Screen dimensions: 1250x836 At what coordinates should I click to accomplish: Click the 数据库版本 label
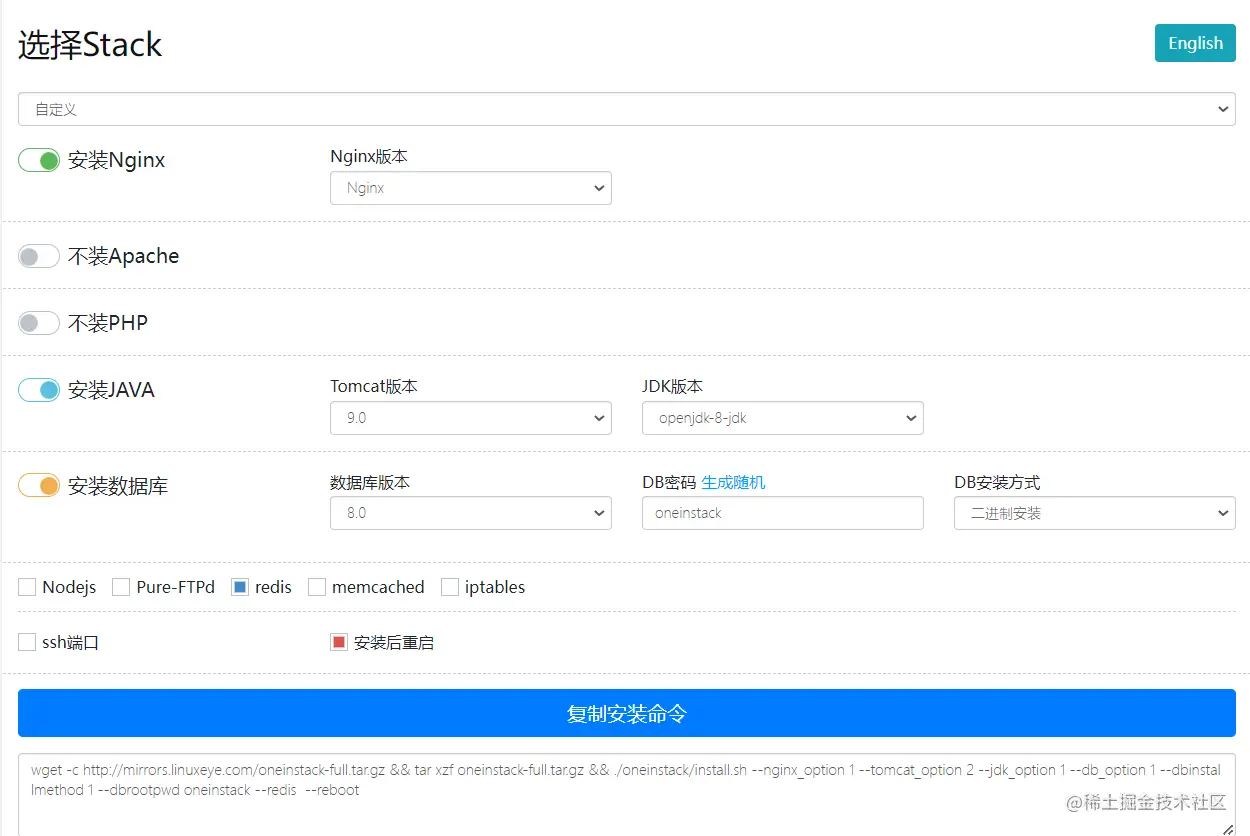(370, 482)
